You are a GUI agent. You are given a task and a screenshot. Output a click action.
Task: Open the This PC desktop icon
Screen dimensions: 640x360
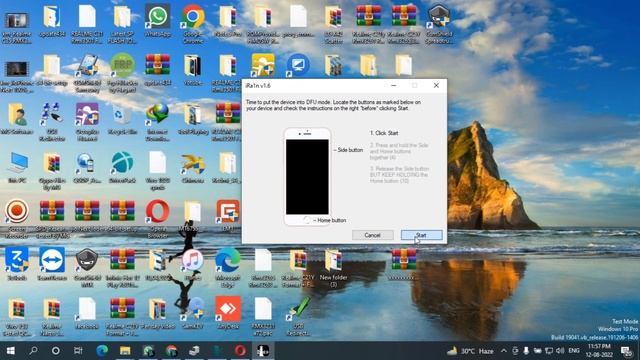[17, 167]
